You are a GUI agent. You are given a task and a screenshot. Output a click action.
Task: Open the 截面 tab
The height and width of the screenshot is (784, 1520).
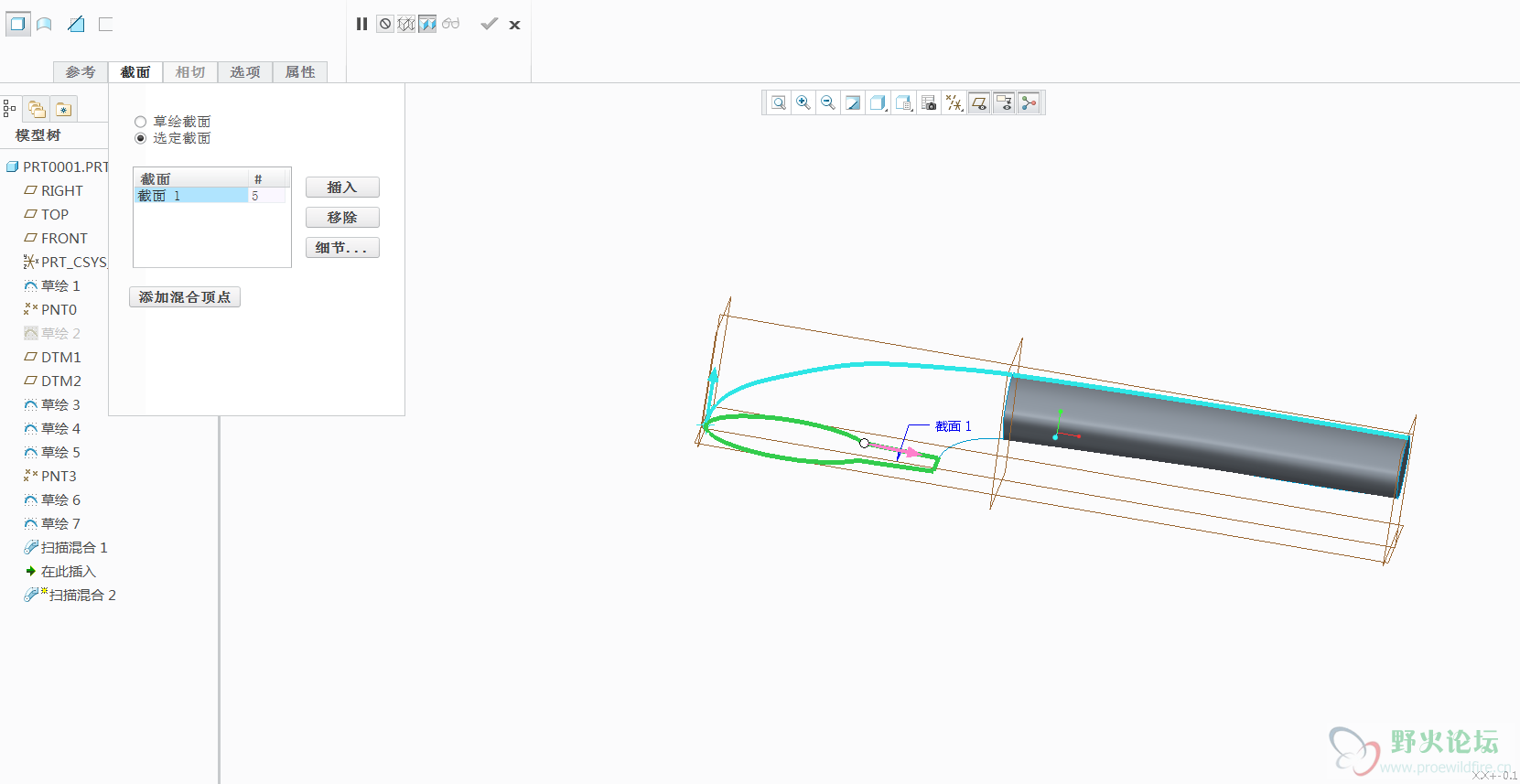[135, 72]
